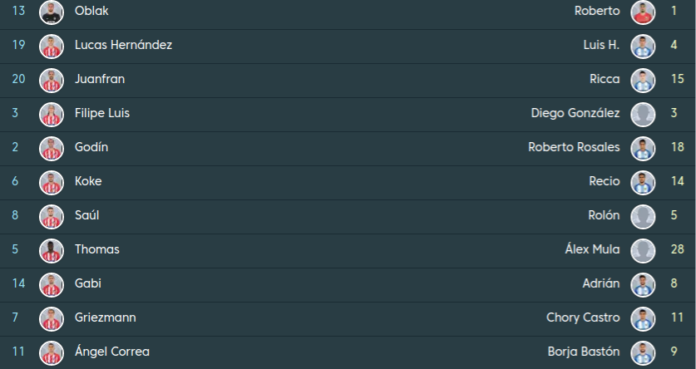Click the Filipe Luis name link

pyautogui.click(x=102, y=113)
